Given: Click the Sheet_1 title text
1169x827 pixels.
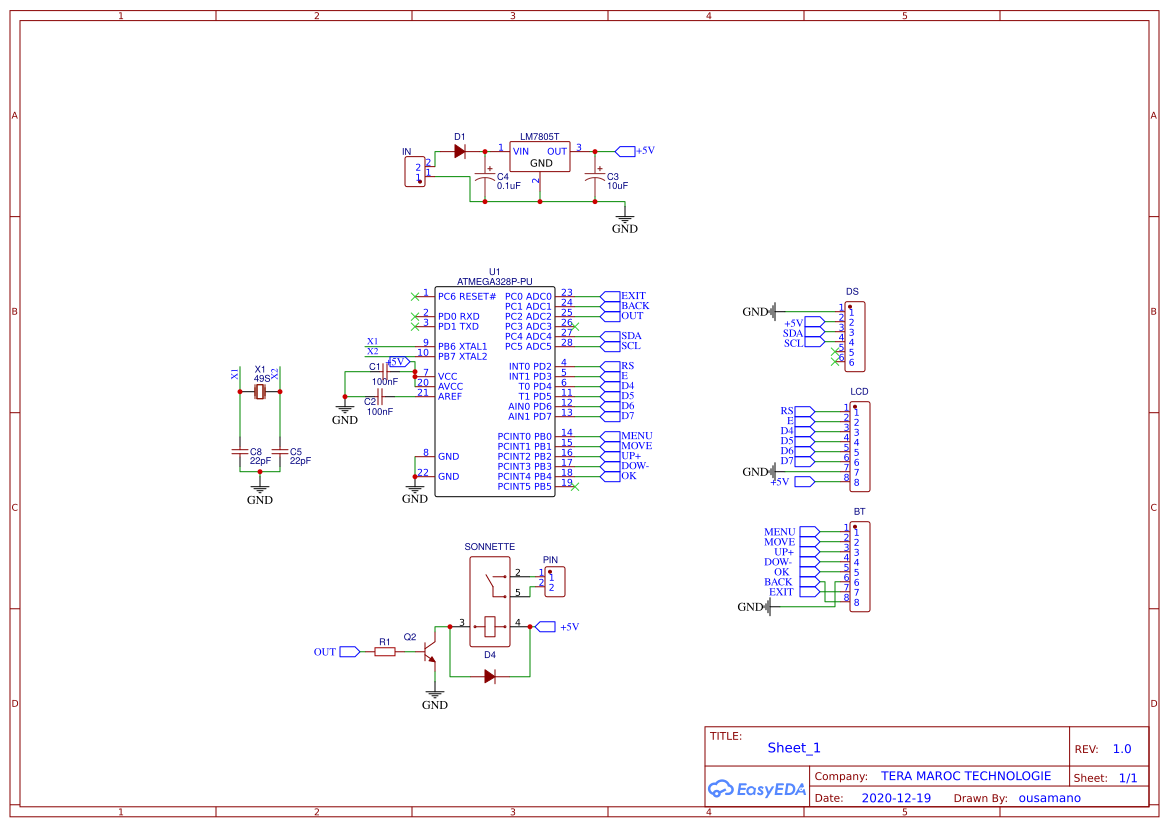Looking at the screenshot, I should click(793, 747).
